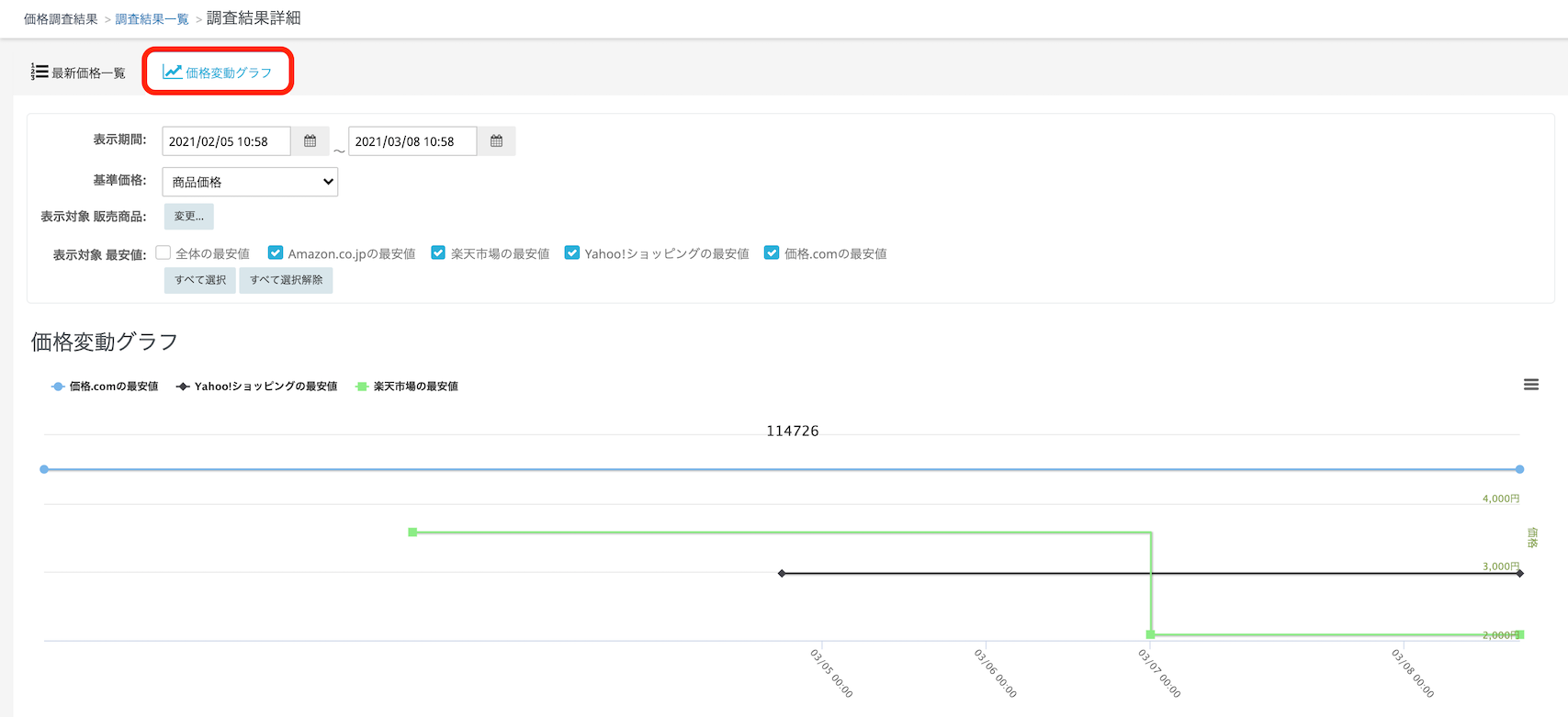Click the start date input field

pos(226,141)
